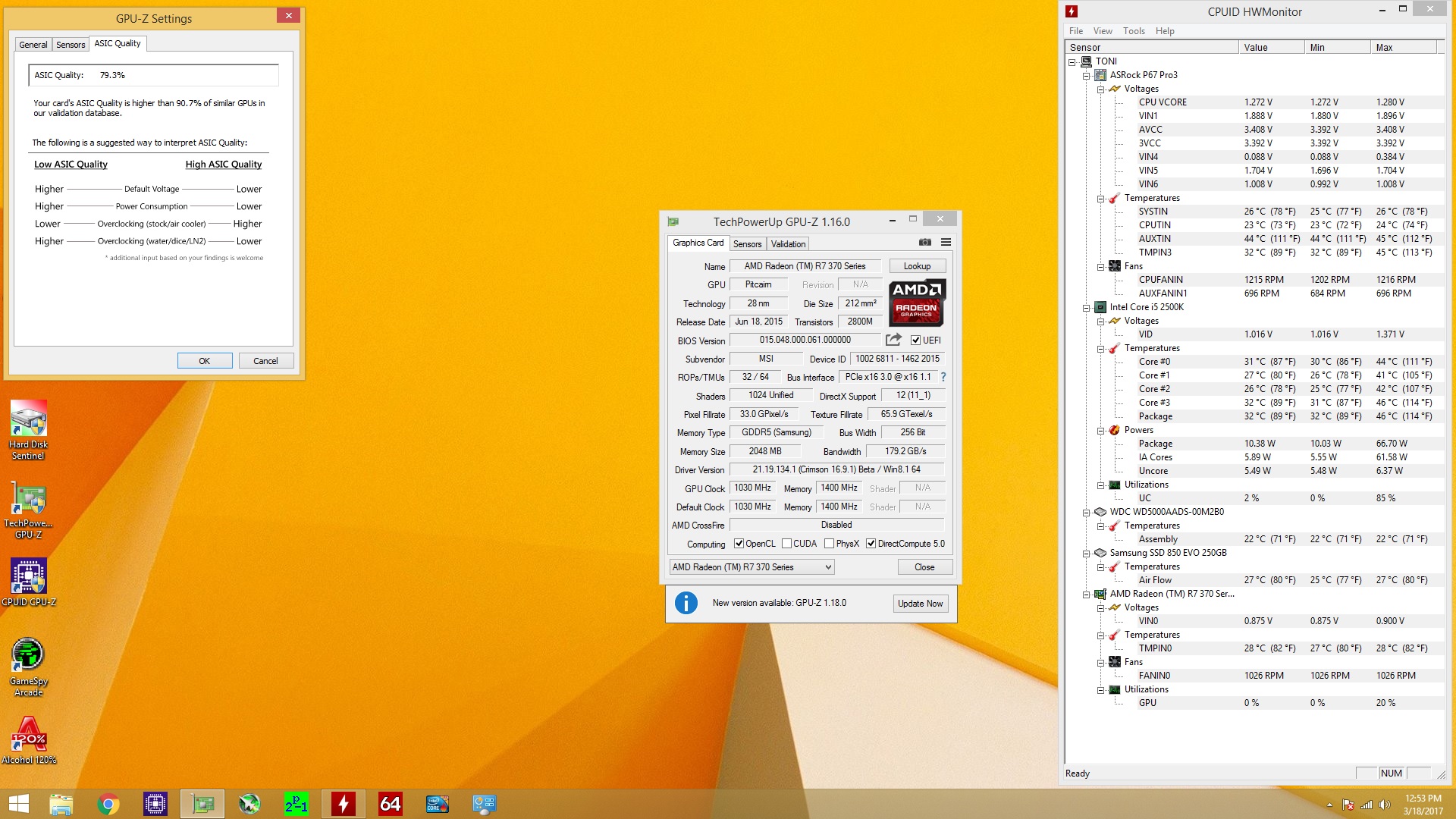The width and height of the screenshot is (1456, 819).
Task: Open Prime95 taskbar icon
Action: 296,804
